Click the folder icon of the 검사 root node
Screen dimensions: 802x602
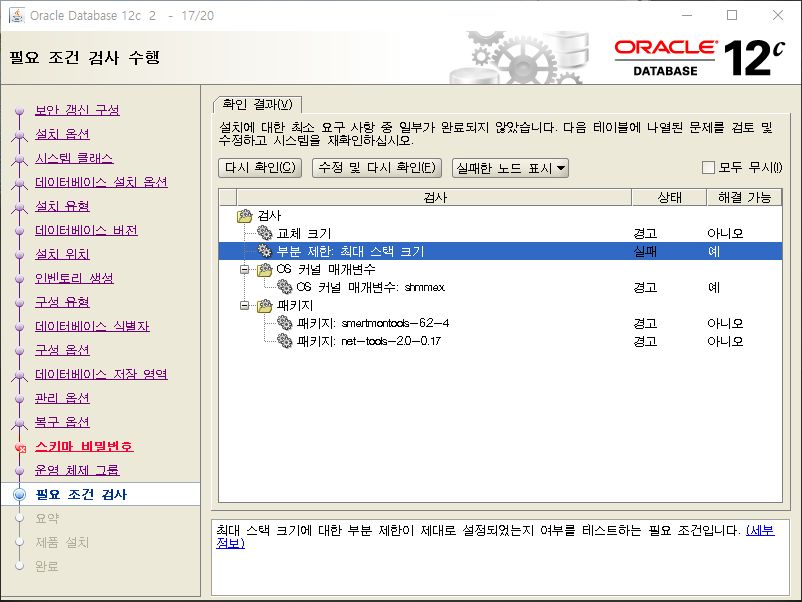pos(245,215)
